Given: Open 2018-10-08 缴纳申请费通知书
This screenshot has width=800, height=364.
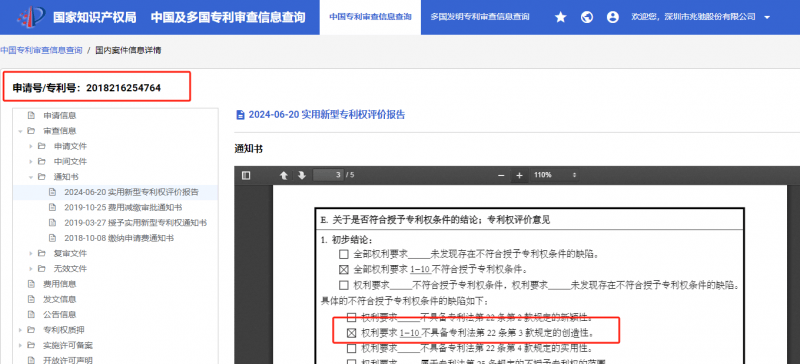Looking at the screenshot, I should (x=119, y=238).
